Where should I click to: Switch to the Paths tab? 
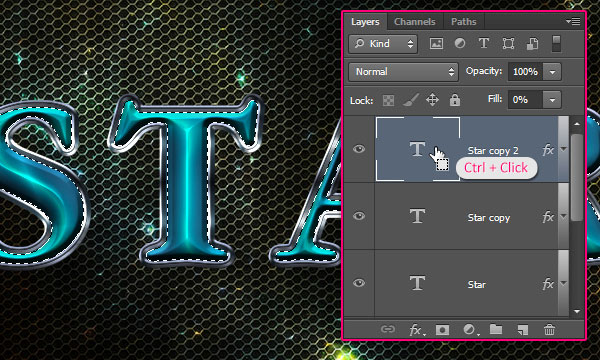463,22
